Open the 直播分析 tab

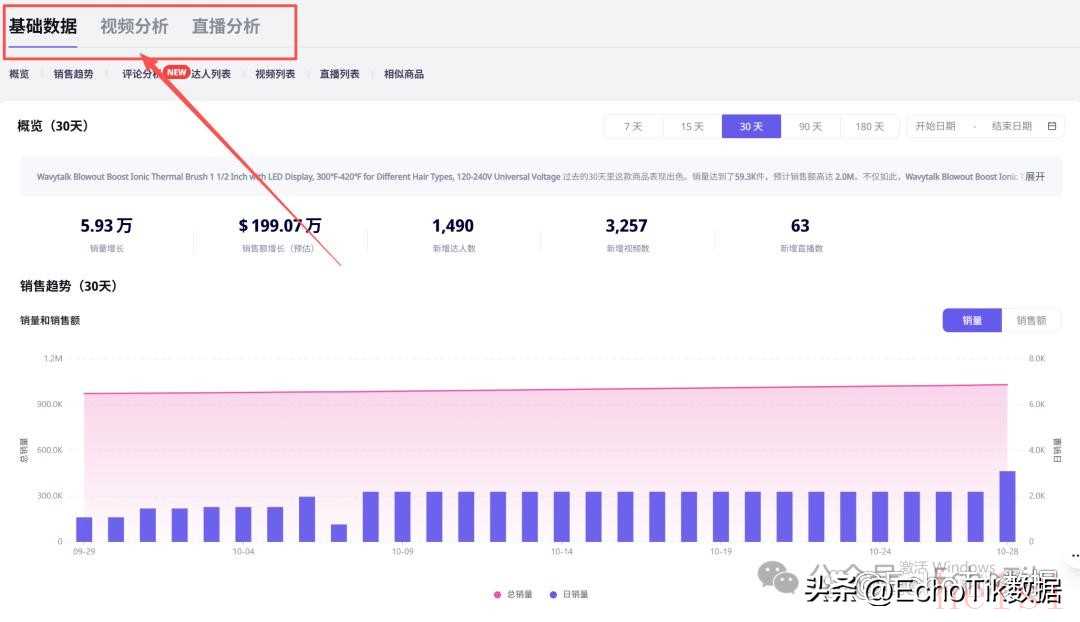(x=226, y=27)
